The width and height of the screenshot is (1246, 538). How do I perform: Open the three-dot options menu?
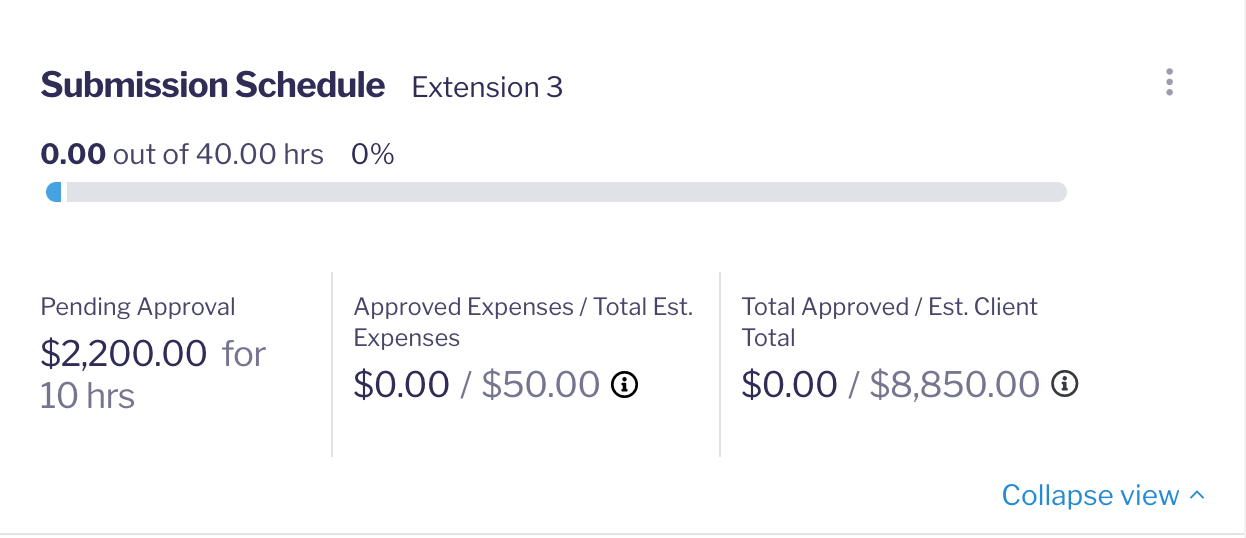coord(1169,82)
